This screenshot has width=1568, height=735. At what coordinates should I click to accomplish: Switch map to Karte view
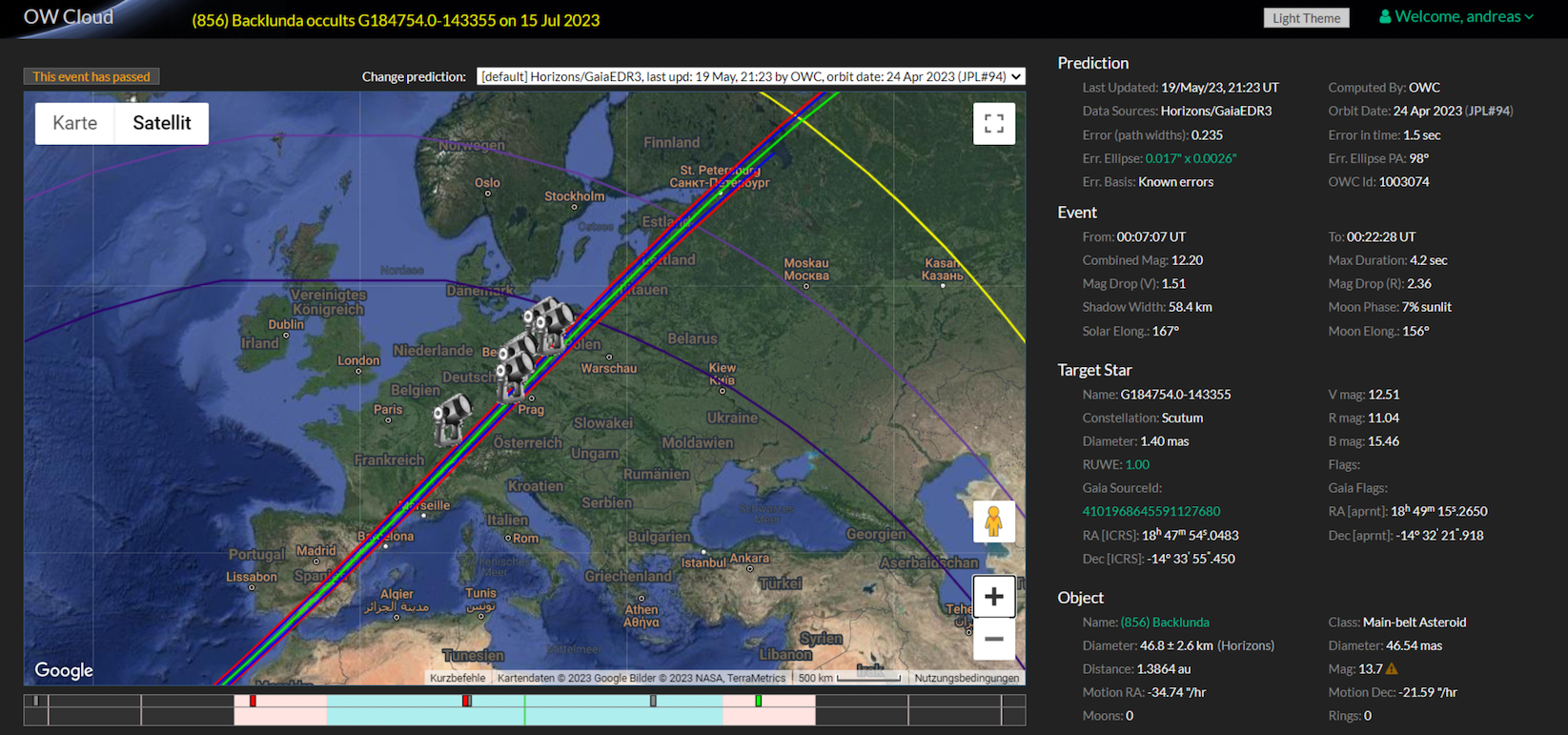click(x=75, y=123)
